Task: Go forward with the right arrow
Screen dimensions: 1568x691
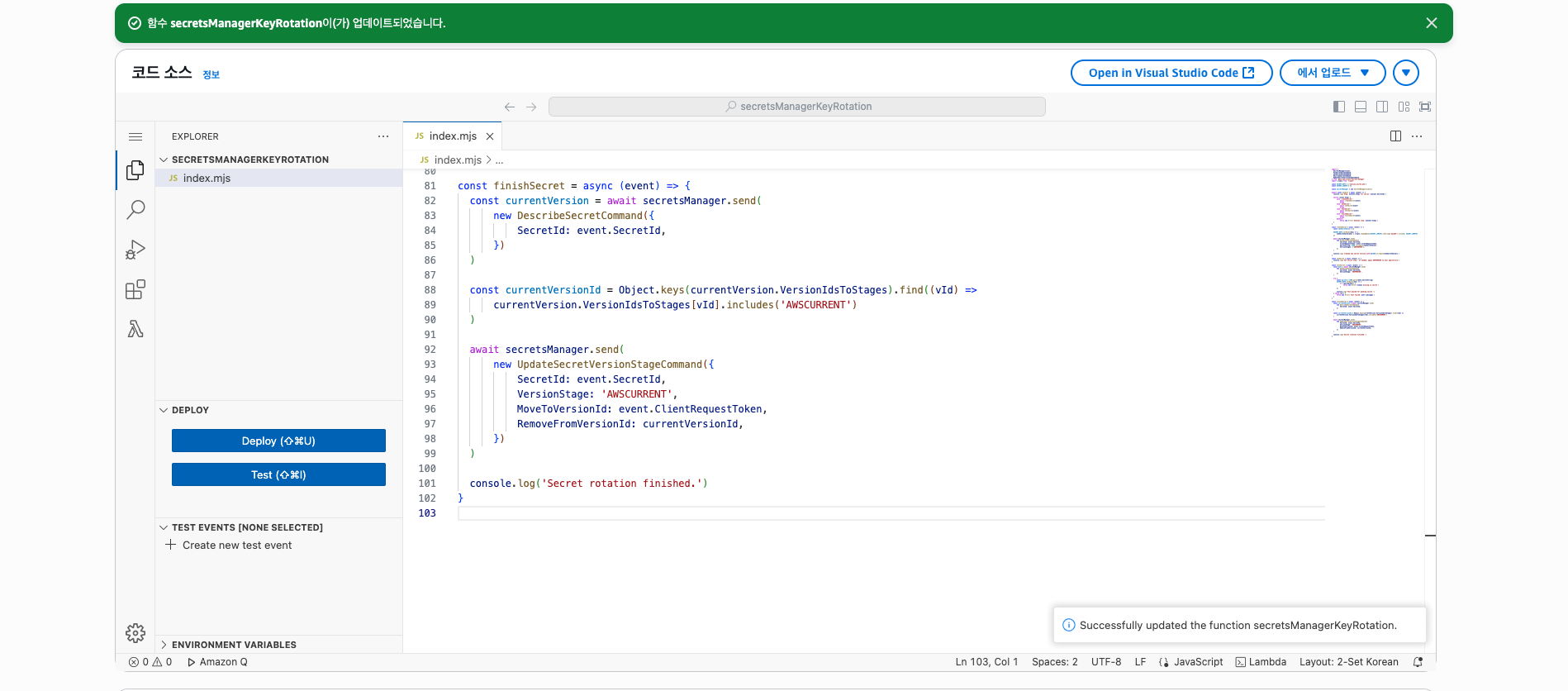Action: [x=531, y=107]
